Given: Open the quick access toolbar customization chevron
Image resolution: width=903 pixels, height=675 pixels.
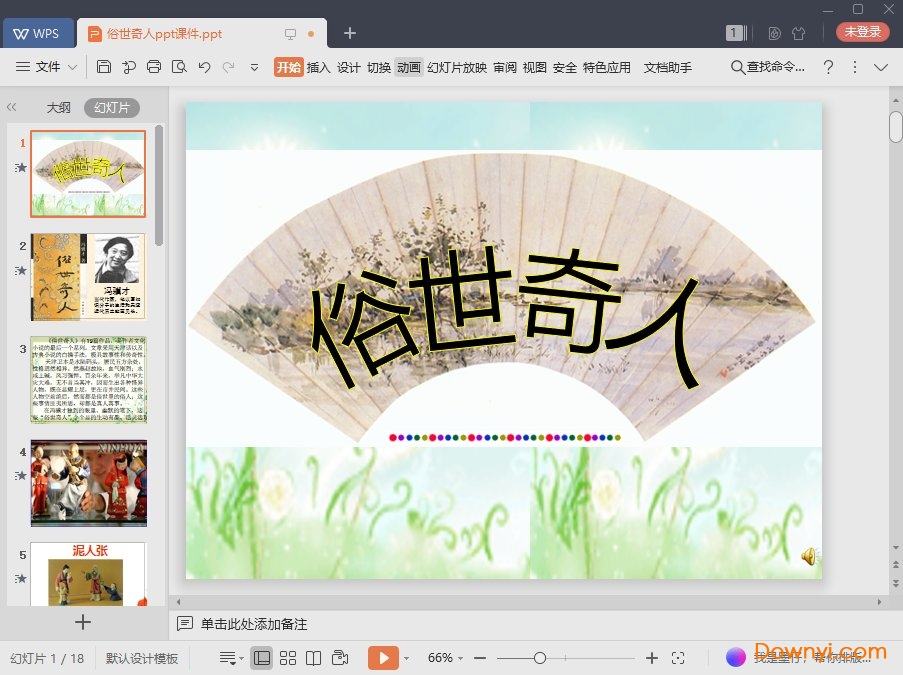Looking at the screenshot, I should 253,68.
